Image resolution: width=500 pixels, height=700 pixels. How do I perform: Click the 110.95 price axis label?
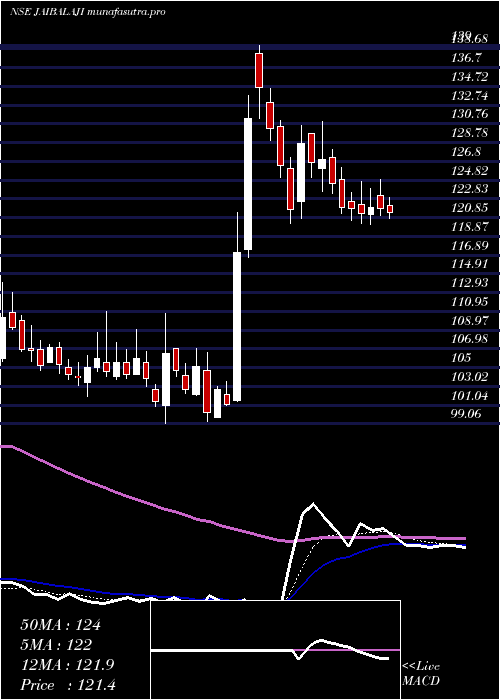[x=470, y=302]
